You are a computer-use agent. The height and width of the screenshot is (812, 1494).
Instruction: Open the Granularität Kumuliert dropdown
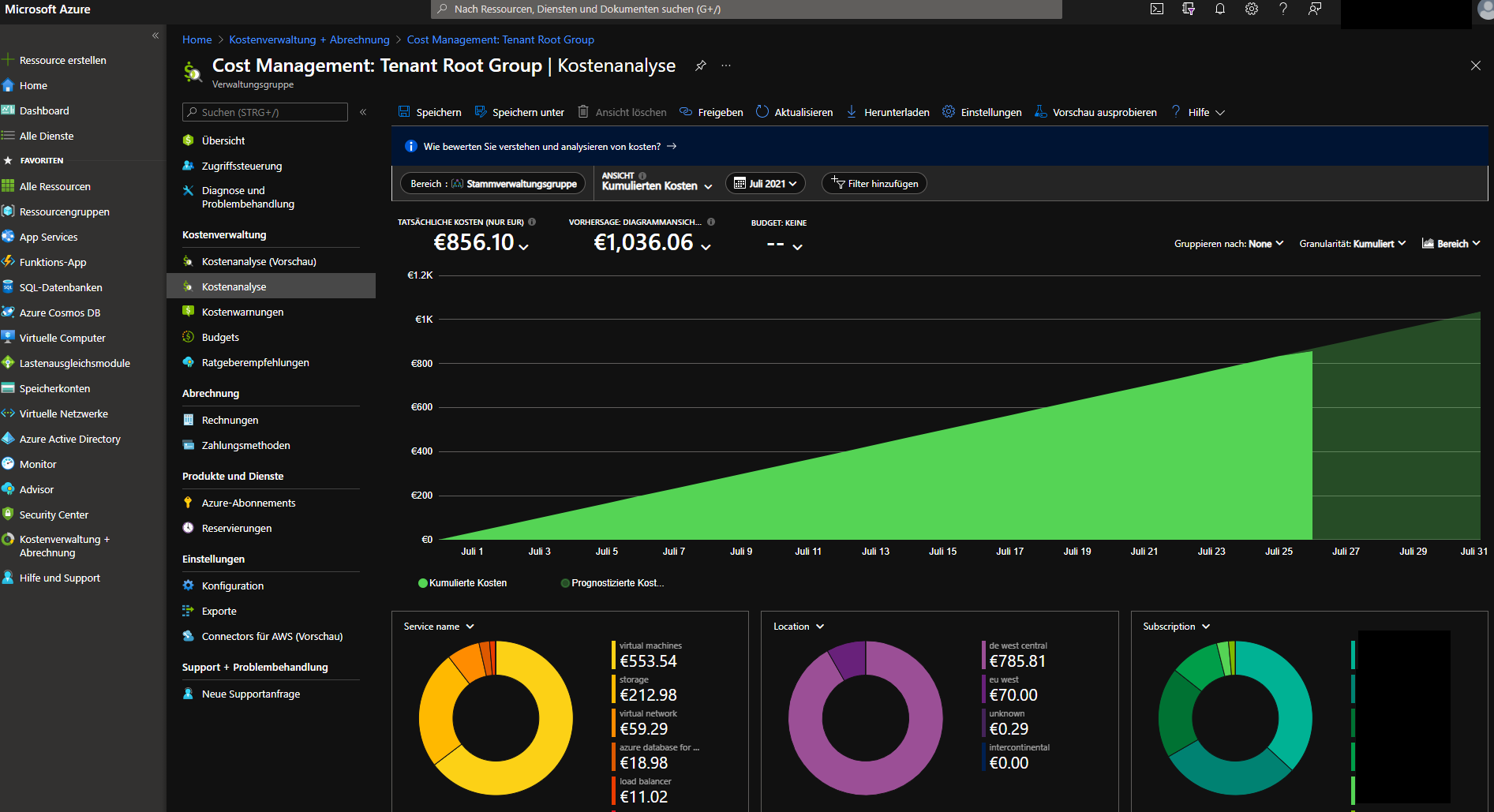click(x=1352, y=244)
